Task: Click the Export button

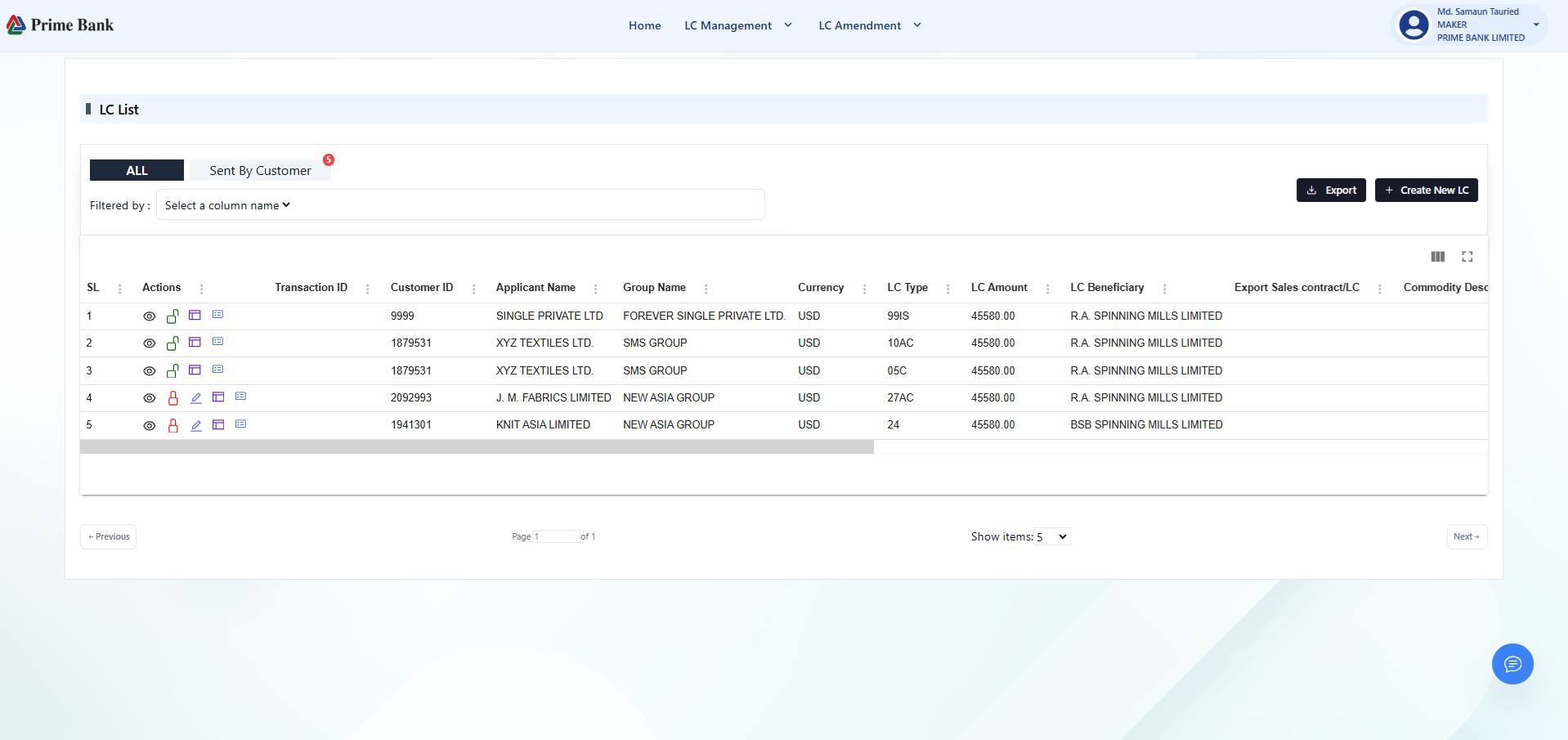Action: pyautogui.click(x=1331, y=190)
